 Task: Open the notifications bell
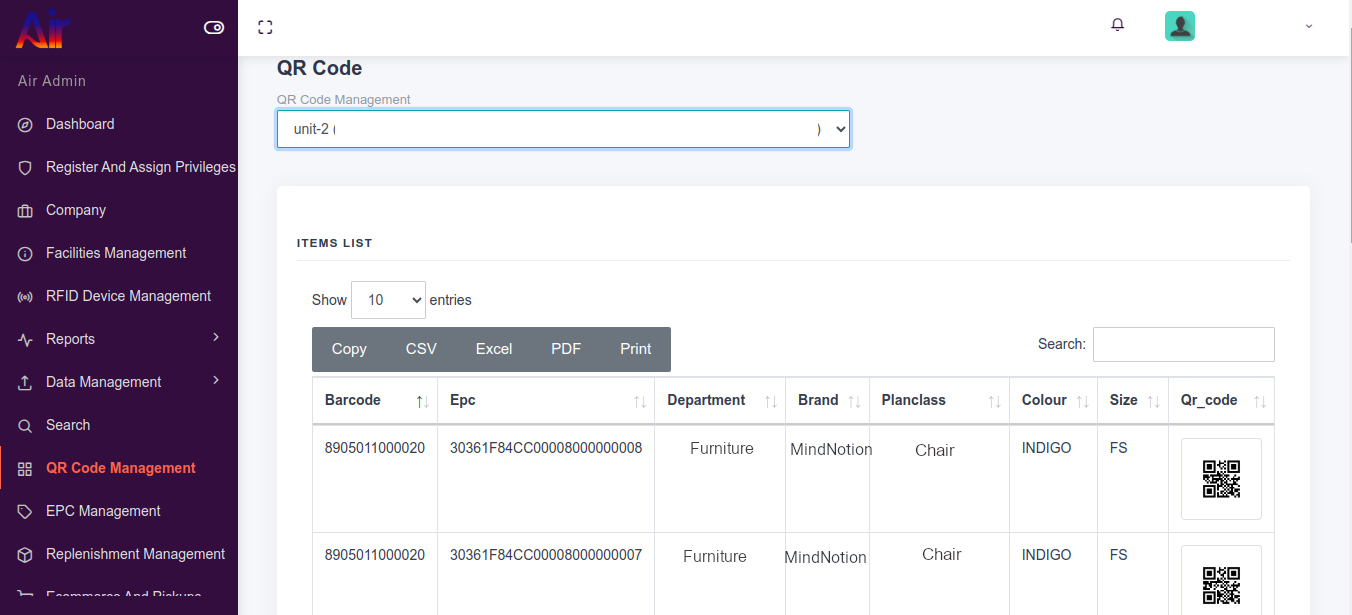coord(1118,25)
